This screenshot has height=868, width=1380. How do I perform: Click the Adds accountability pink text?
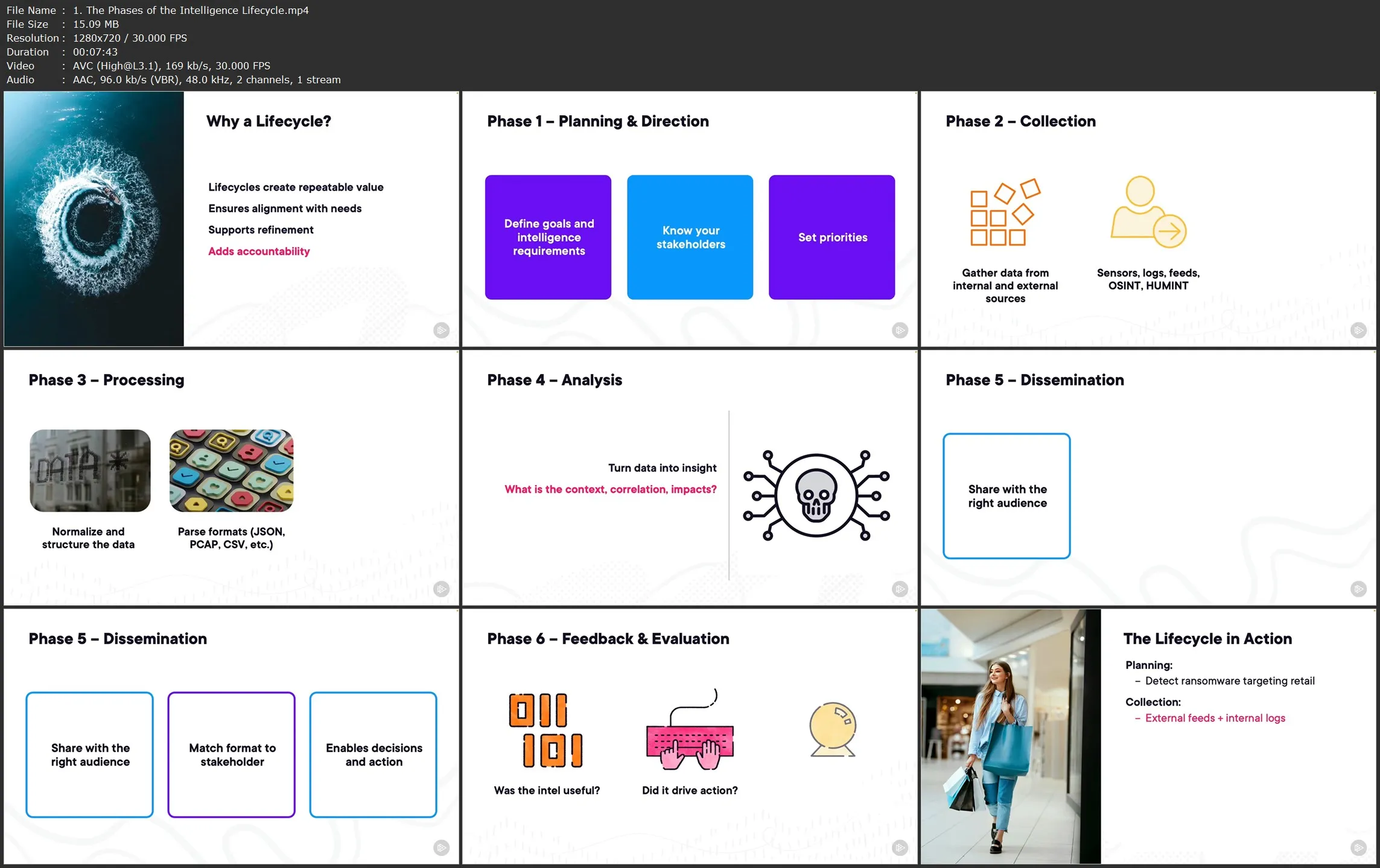click(259, 252)
